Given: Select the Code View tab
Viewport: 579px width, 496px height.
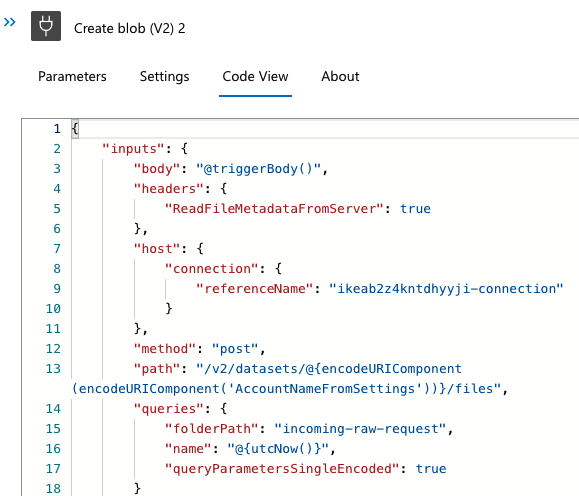Looking at the screenshot, I should pos(255,76).
